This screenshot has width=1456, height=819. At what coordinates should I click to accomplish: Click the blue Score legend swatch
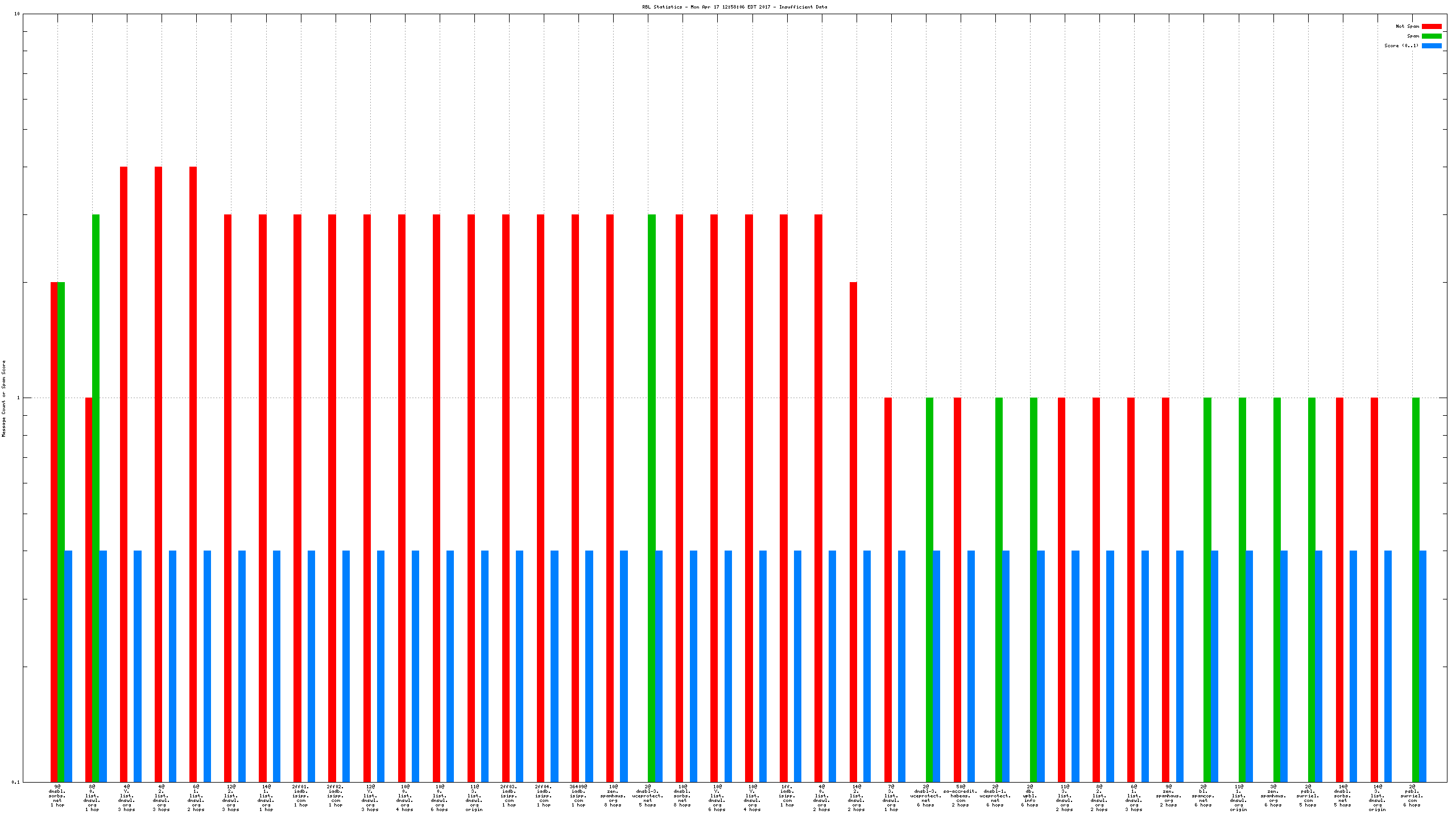1431,45
